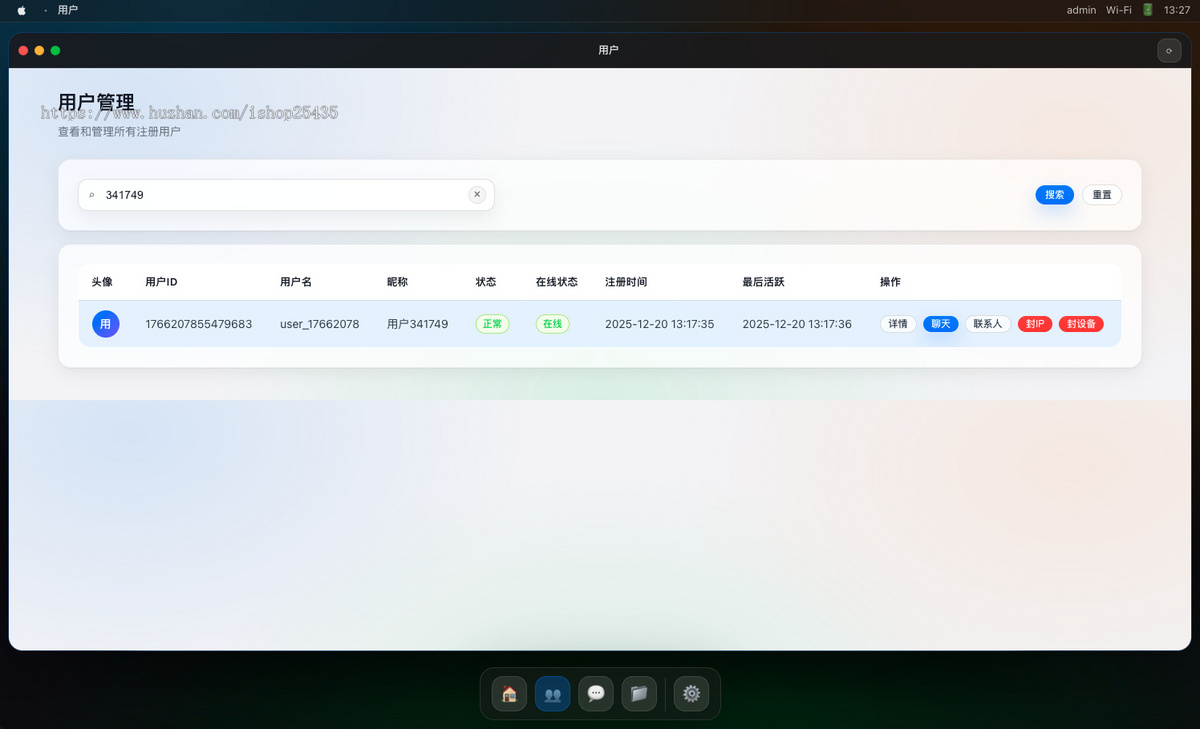This screenshot has width=1200, height=729.
Task: Click the red 封IP button
Action: [x=1034, y=324]
